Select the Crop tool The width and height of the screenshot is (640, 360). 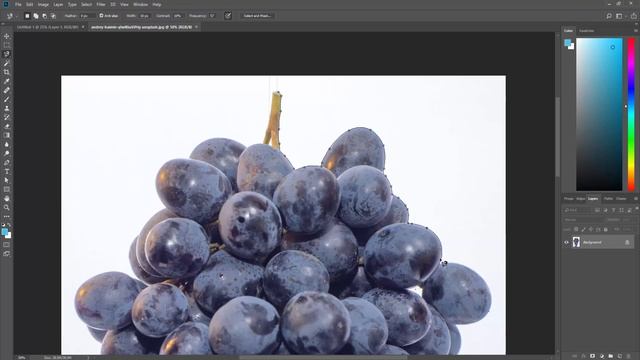click(7, 72)
